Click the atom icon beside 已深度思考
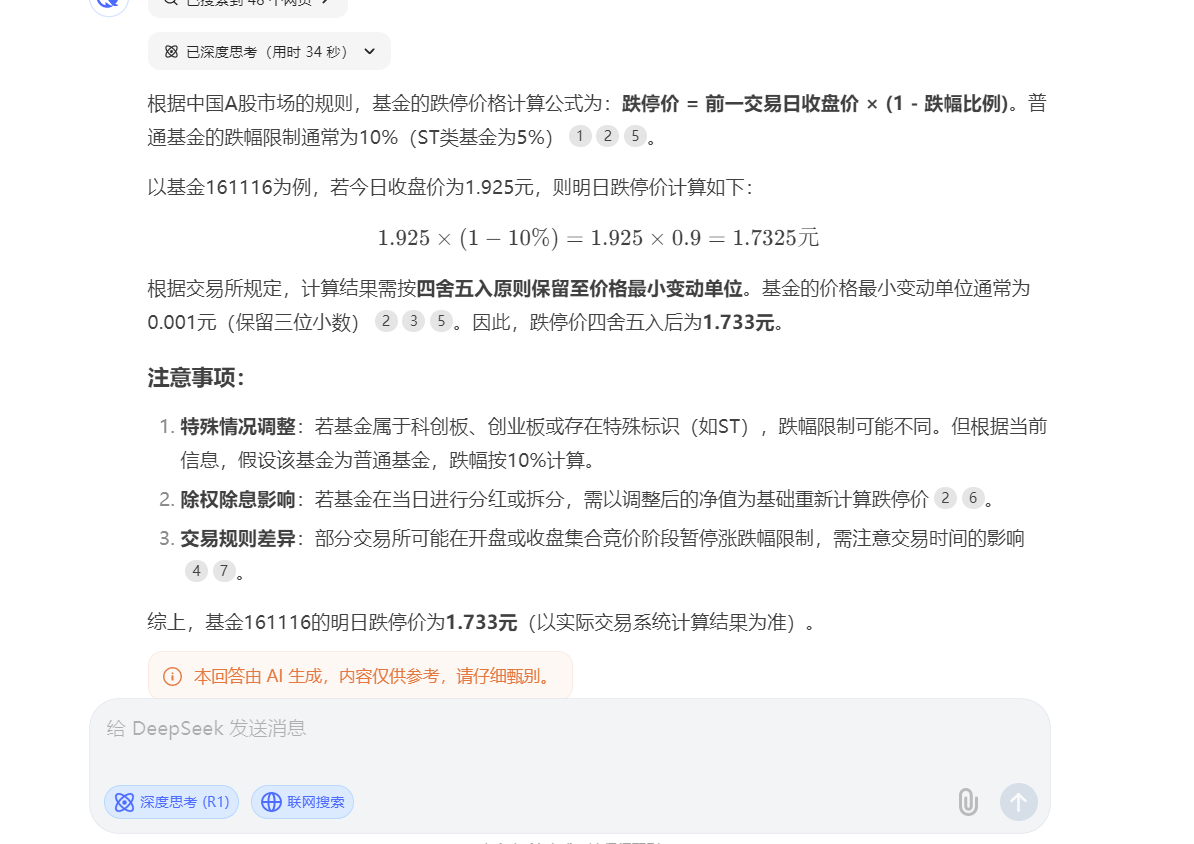Screen dimensions: 1194x844 click(x=171, y=52)
